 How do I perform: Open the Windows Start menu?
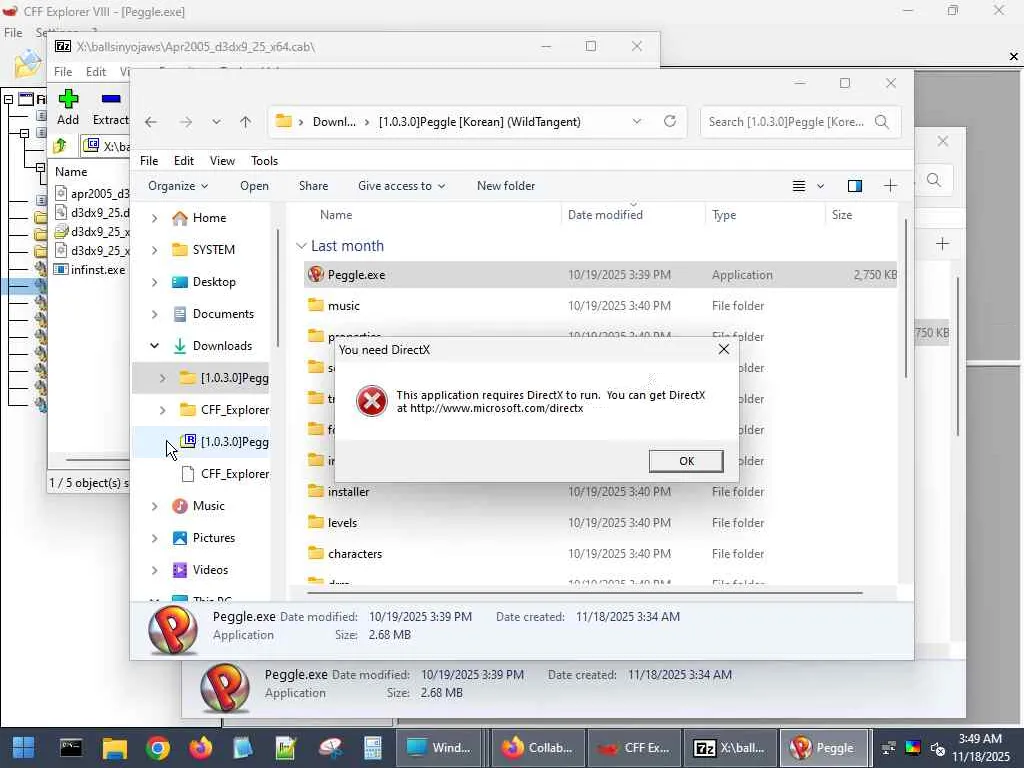point(24,748)
